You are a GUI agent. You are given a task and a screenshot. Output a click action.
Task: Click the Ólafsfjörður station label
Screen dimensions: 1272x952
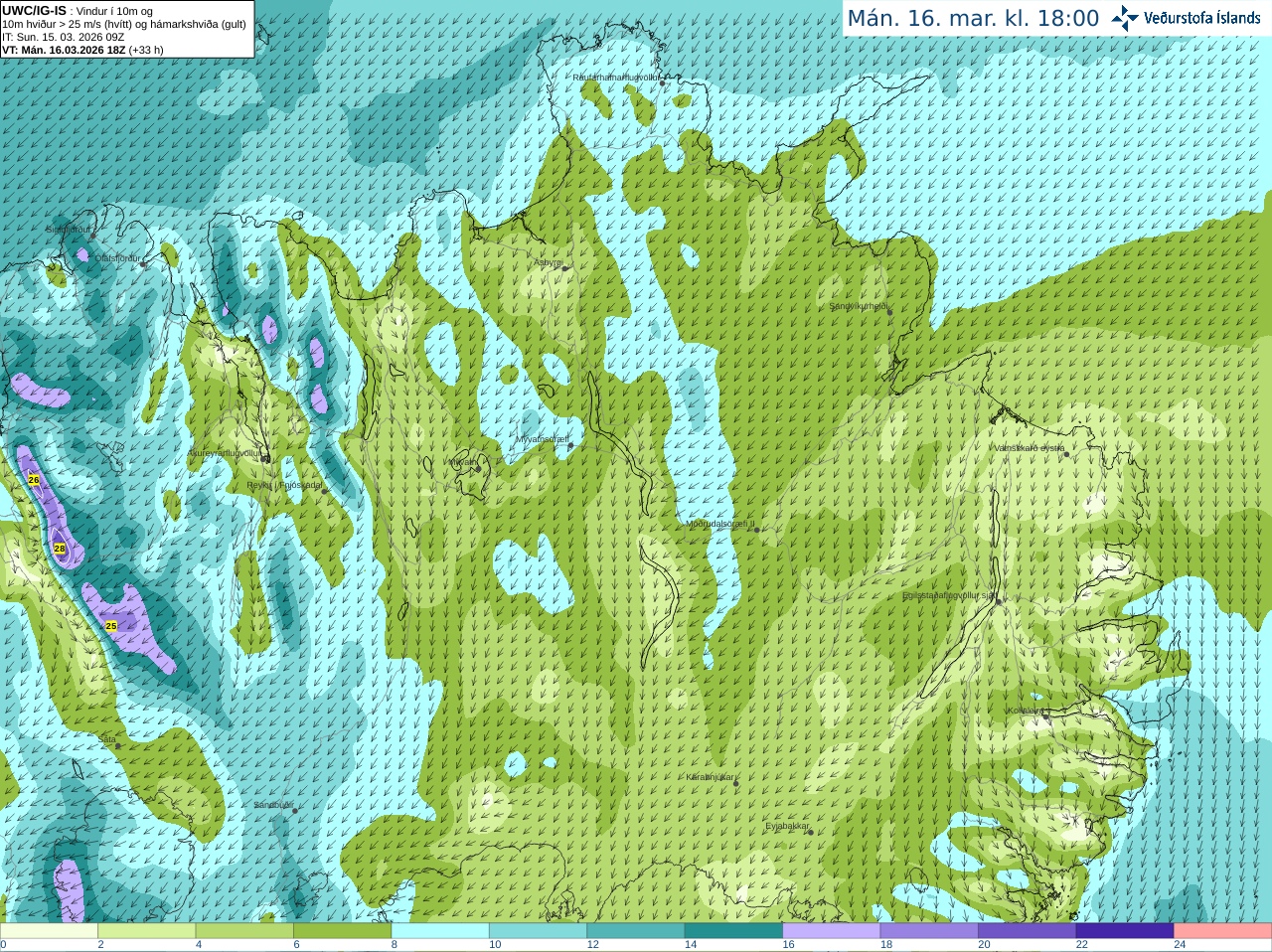click(x=117, y=258)
